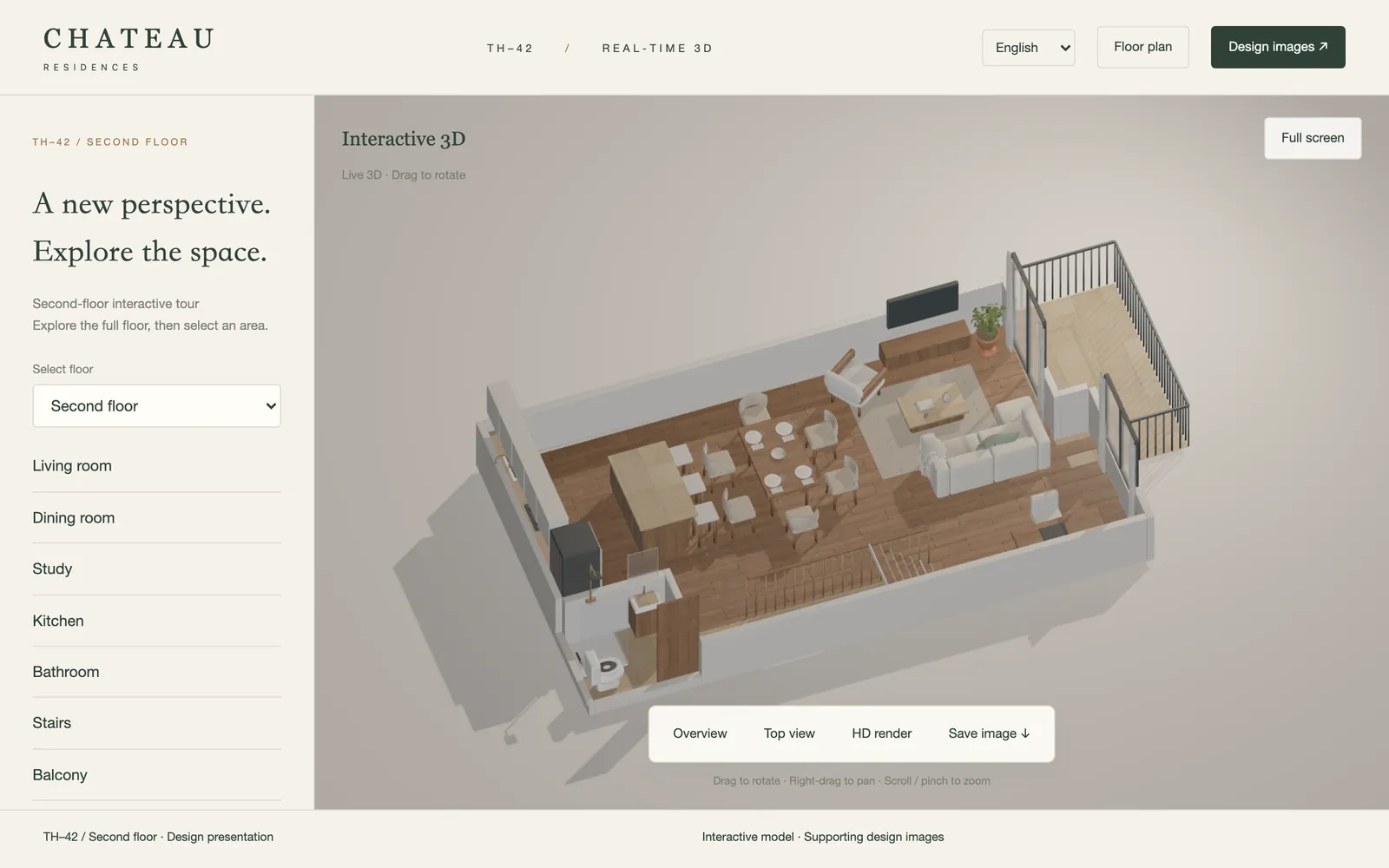
Task: Click Live 3D · Drag to rotate caption
Action: [404, 174]
